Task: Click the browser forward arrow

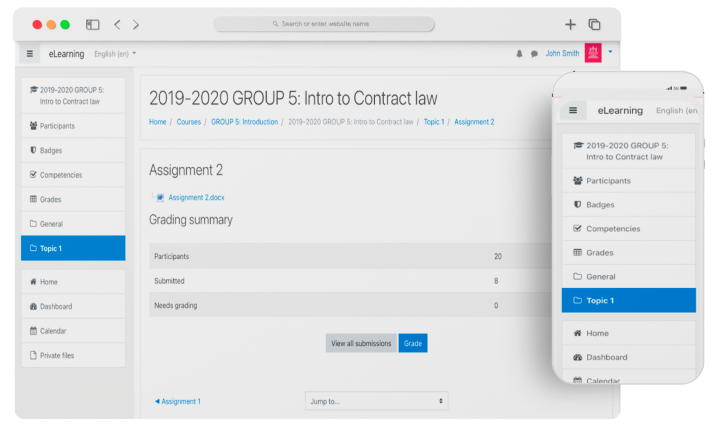Action: (x=136, y=24)
